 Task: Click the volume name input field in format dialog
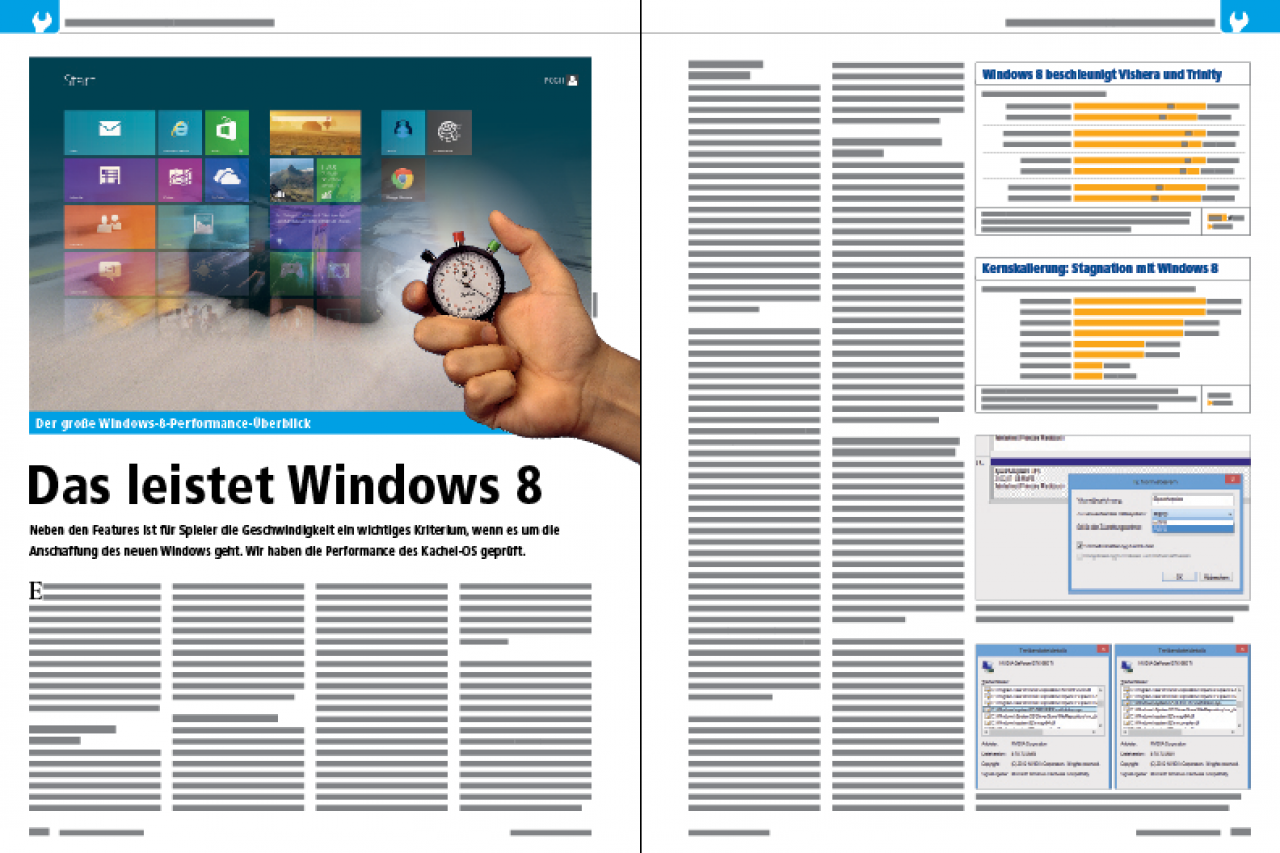tap(1192, 499)
